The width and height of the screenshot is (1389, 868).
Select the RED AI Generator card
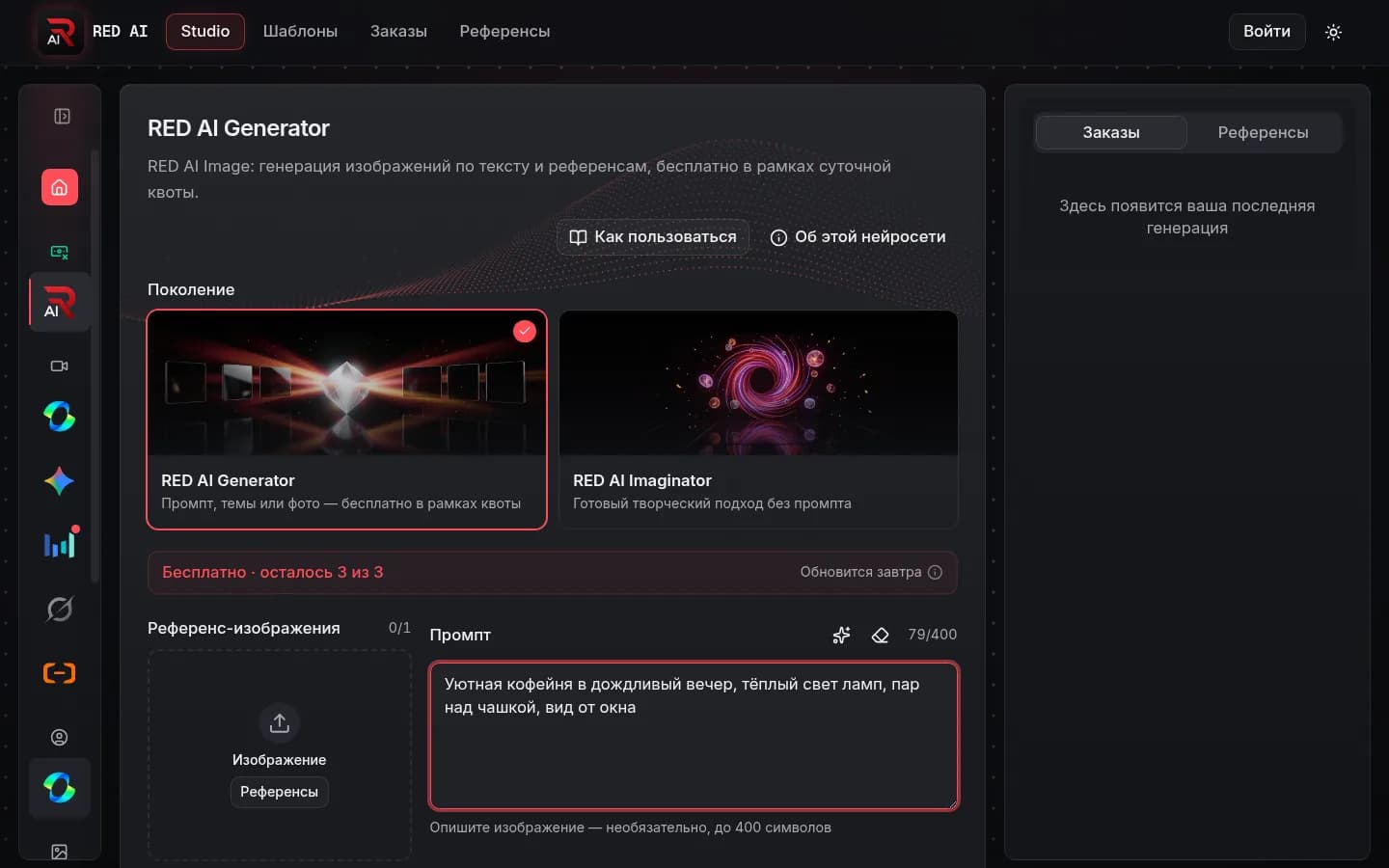347,420
